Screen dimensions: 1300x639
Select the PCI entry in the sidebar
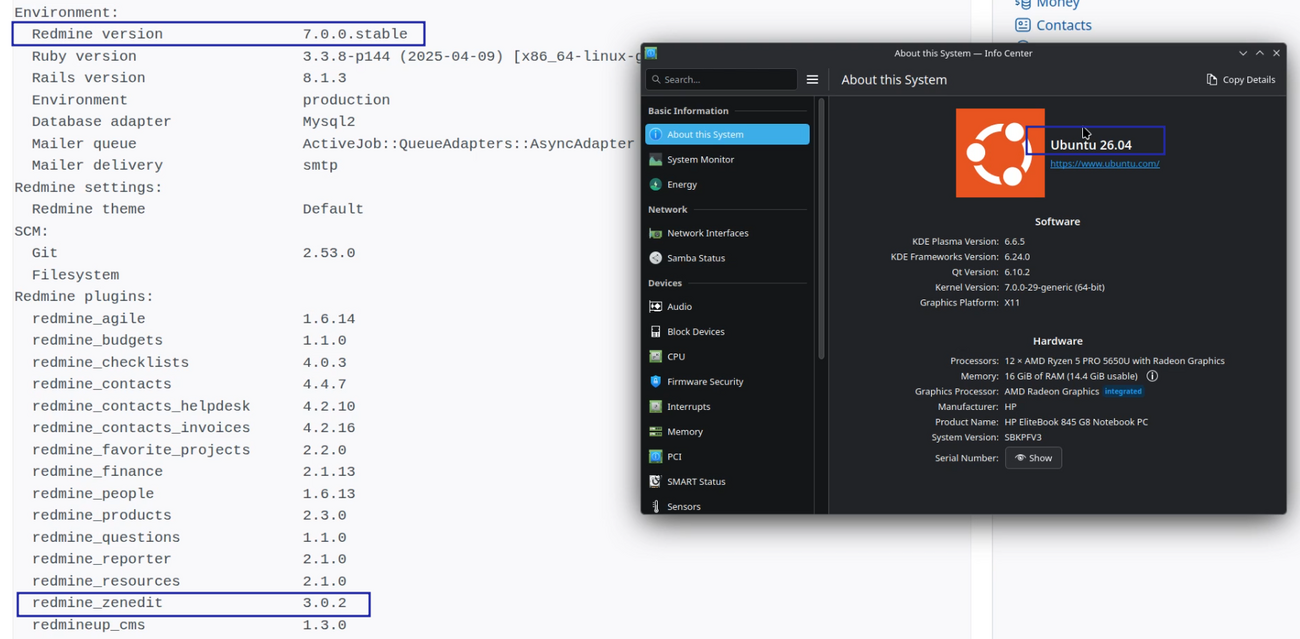[727, 456]
